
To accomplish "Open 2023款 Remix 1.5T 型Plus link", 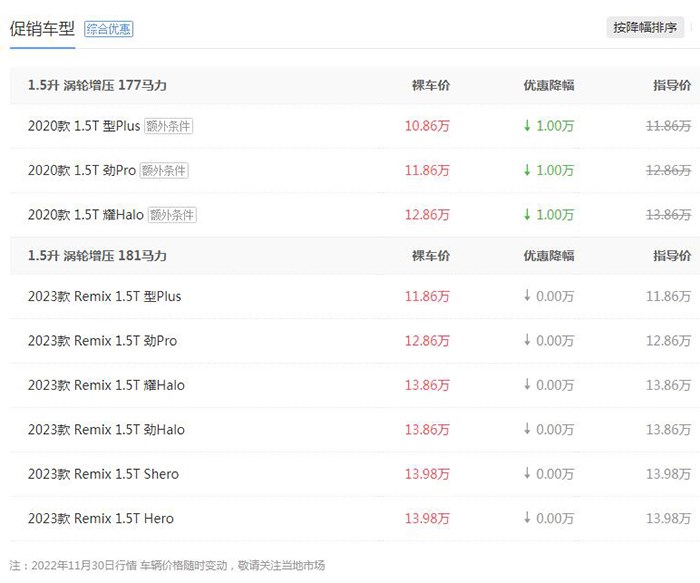I will coord(104,296).
